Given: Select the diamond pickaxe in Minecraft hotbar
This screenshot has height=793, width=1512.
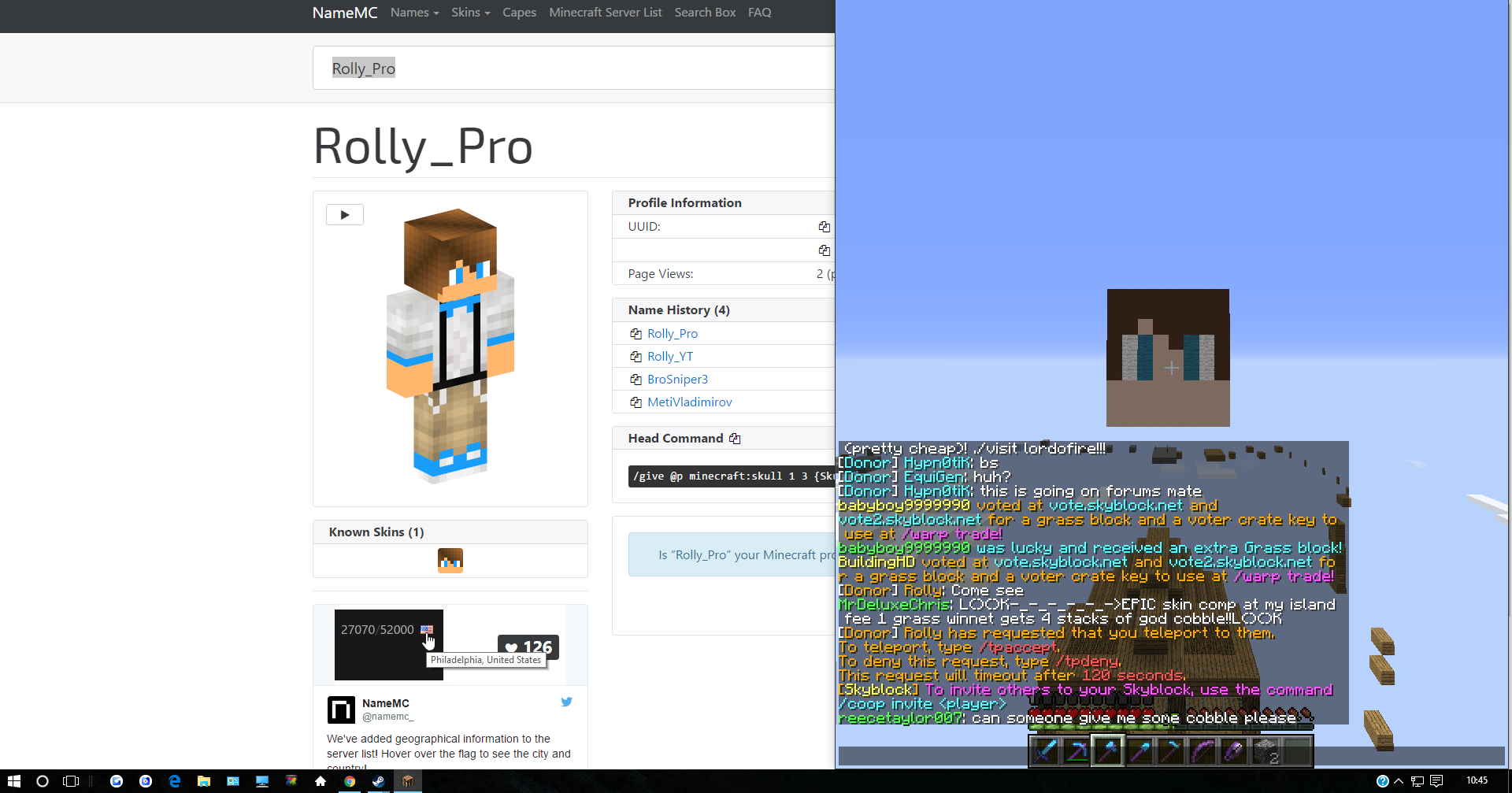Looking at the screenshot, I should [1077, 751].
